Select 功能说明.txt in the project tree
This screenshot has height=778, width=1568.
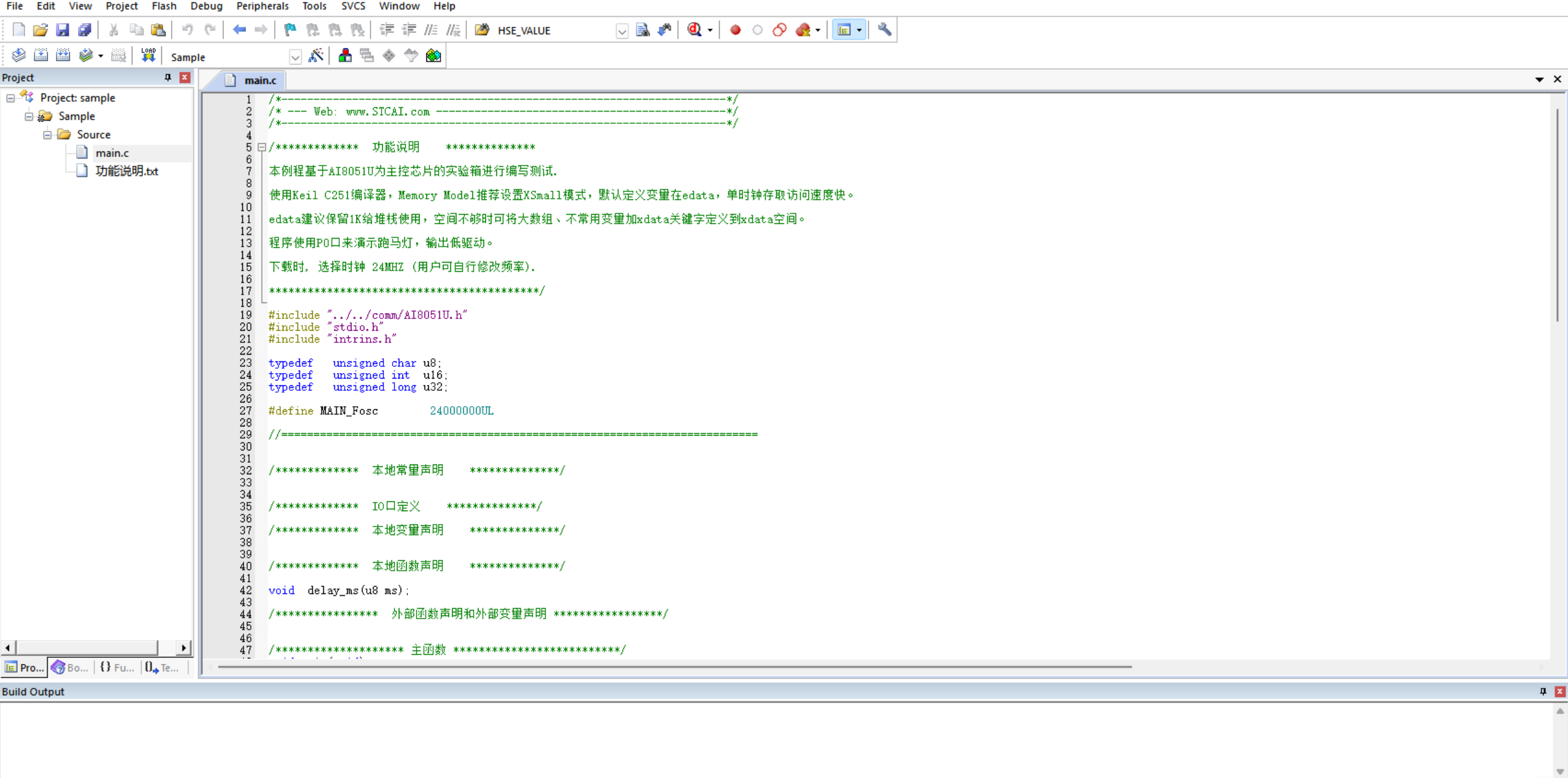127,171
